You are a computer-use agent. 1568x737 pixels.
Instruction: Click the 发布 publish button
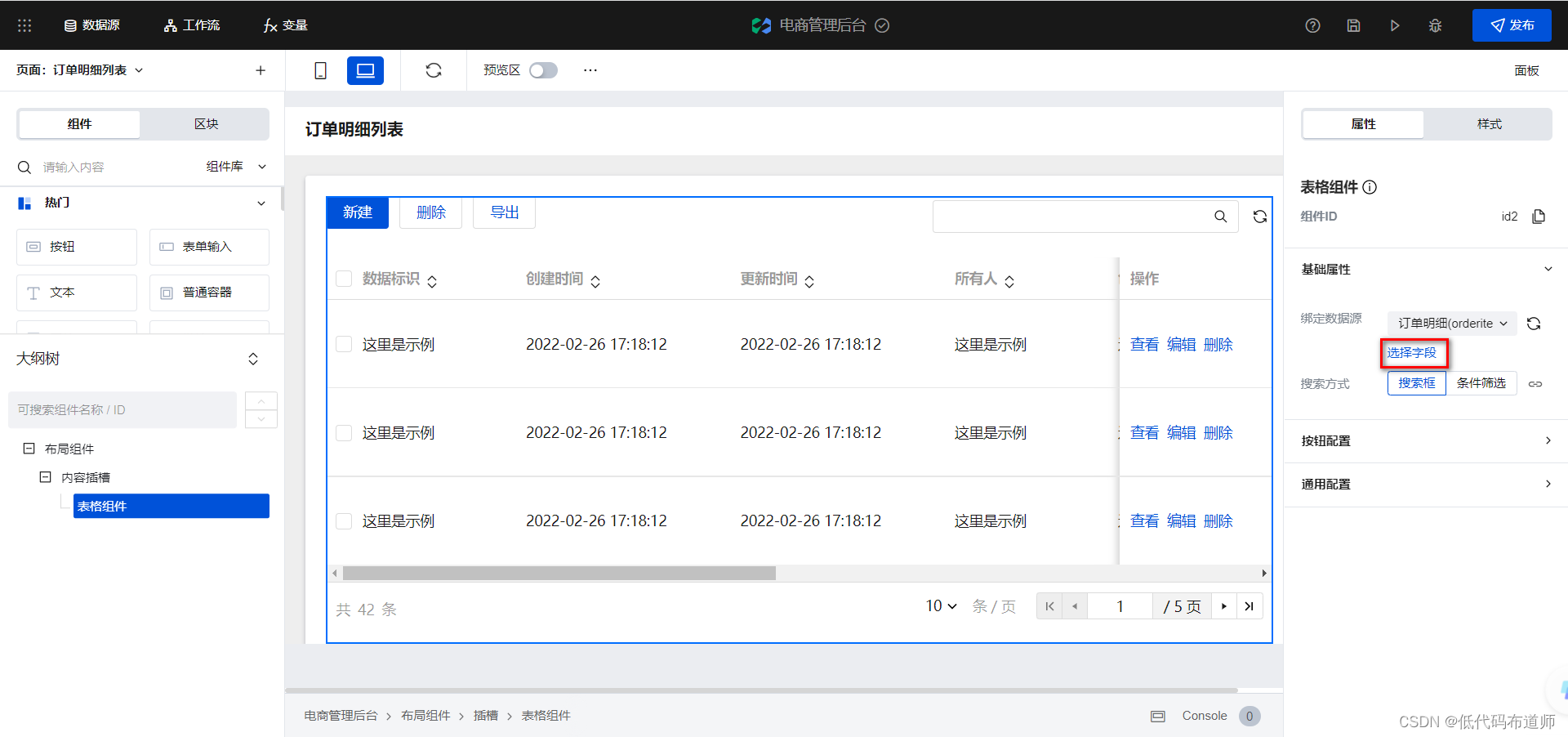(1512, 25)
